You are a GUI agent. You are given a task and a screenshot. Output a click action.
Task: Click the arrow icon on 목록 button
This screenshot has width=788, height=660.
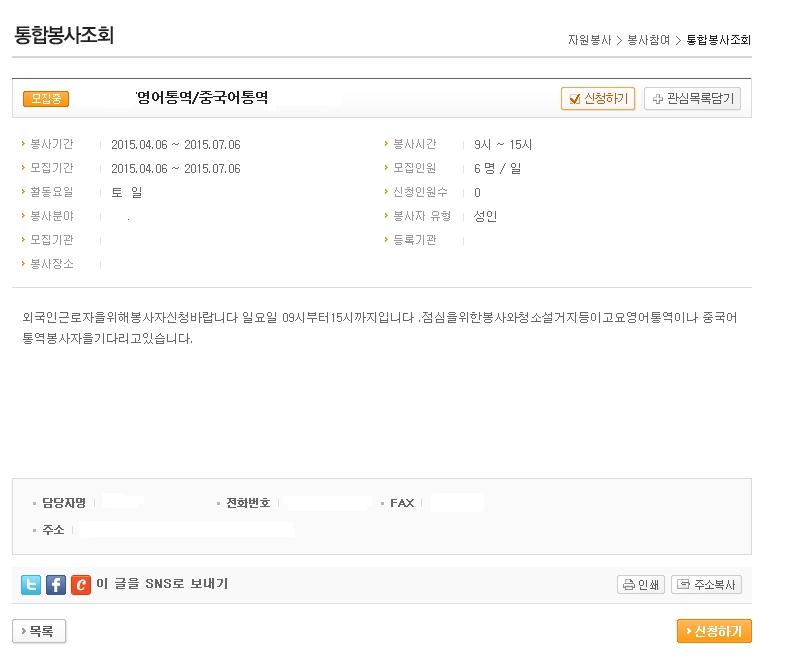(x=23, y=632)
